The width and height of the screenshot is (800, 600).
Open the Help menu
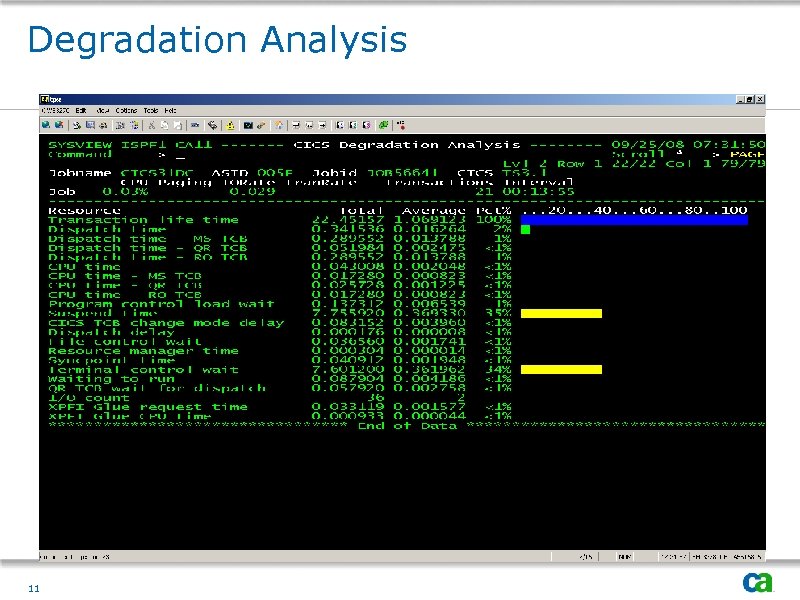pos(170,110)
